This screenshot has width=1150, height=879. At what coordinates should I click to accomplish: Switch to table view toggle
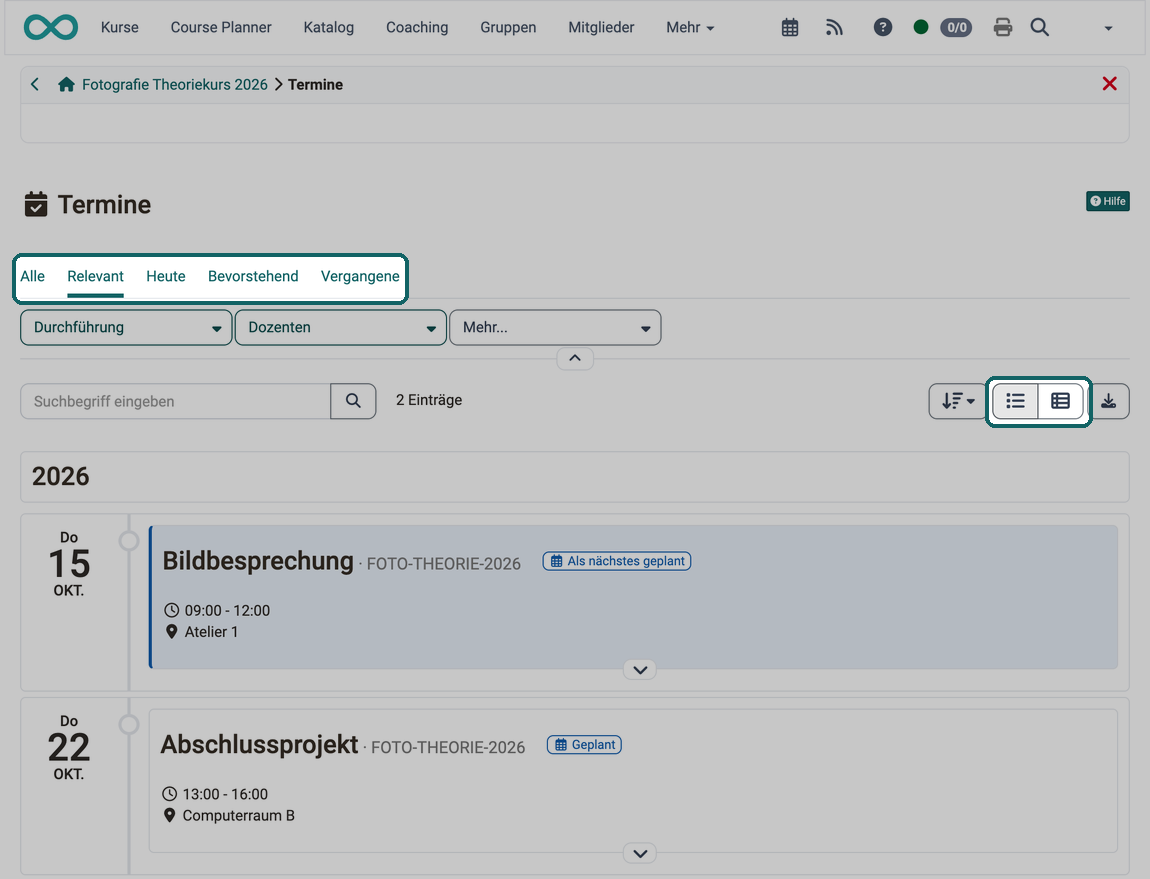tap(1061, 401)
